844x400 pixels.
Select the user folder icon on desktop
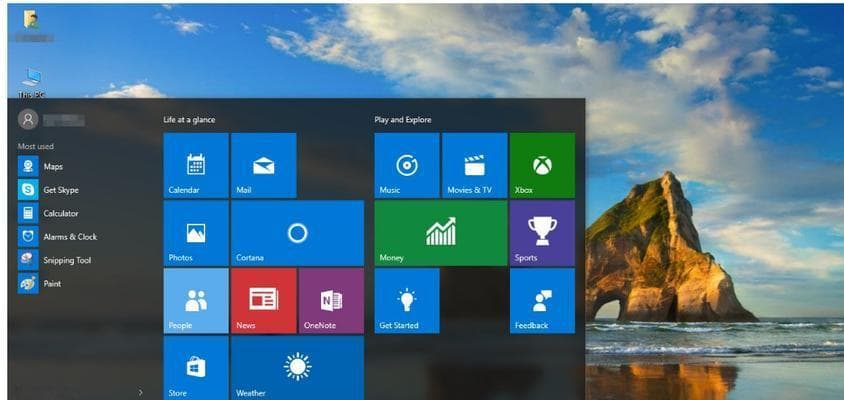tap(31, 19)
